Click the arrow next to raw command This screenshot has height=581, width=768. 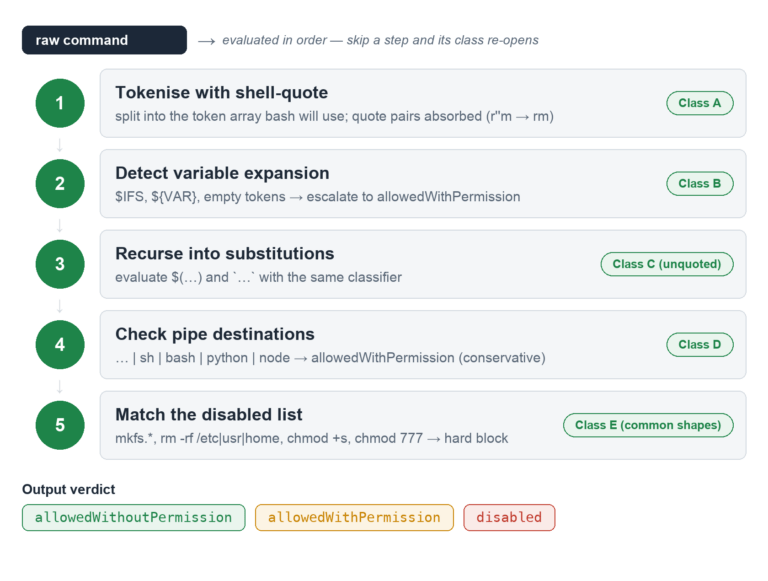(206, 41)
